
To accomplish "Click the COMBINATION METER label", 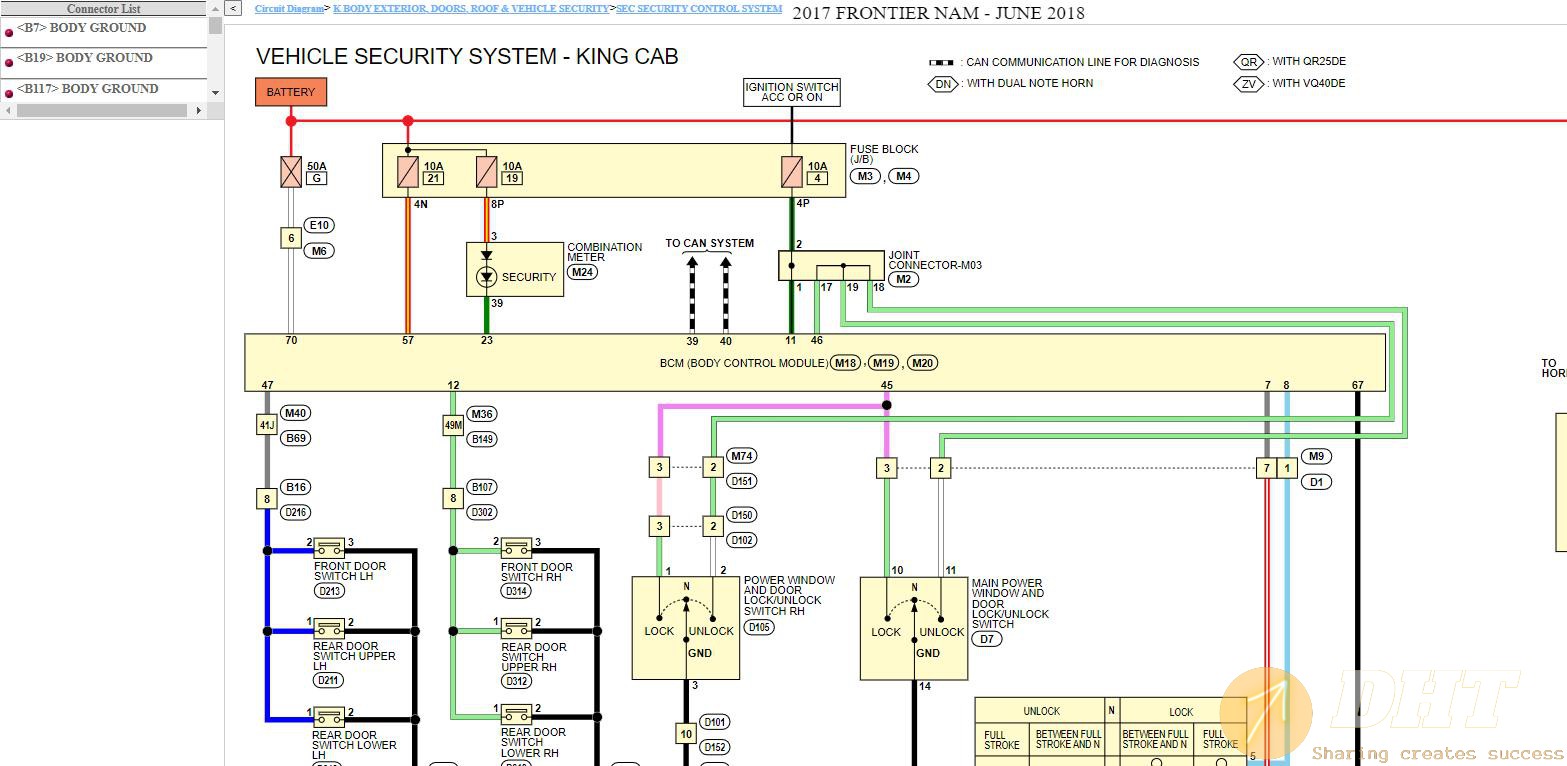I will [x=605, y=252].
